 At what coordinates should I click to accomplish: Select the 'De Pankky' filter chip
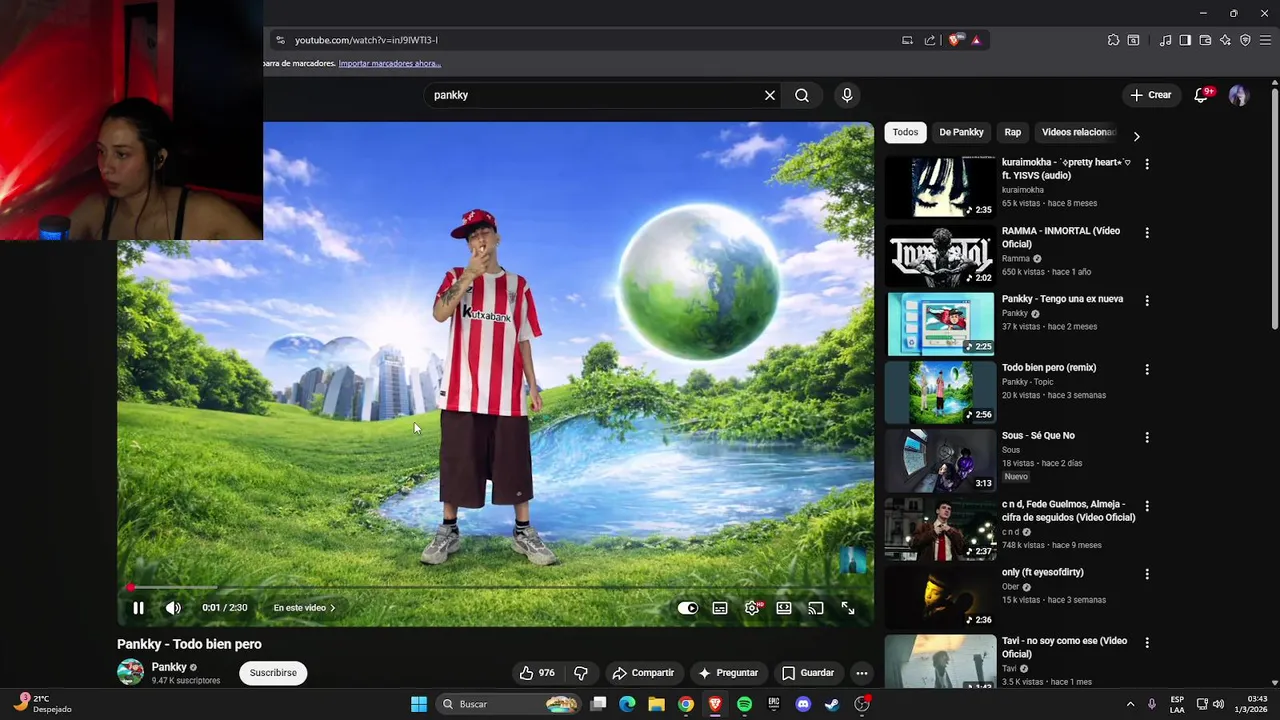pos(961,132)
